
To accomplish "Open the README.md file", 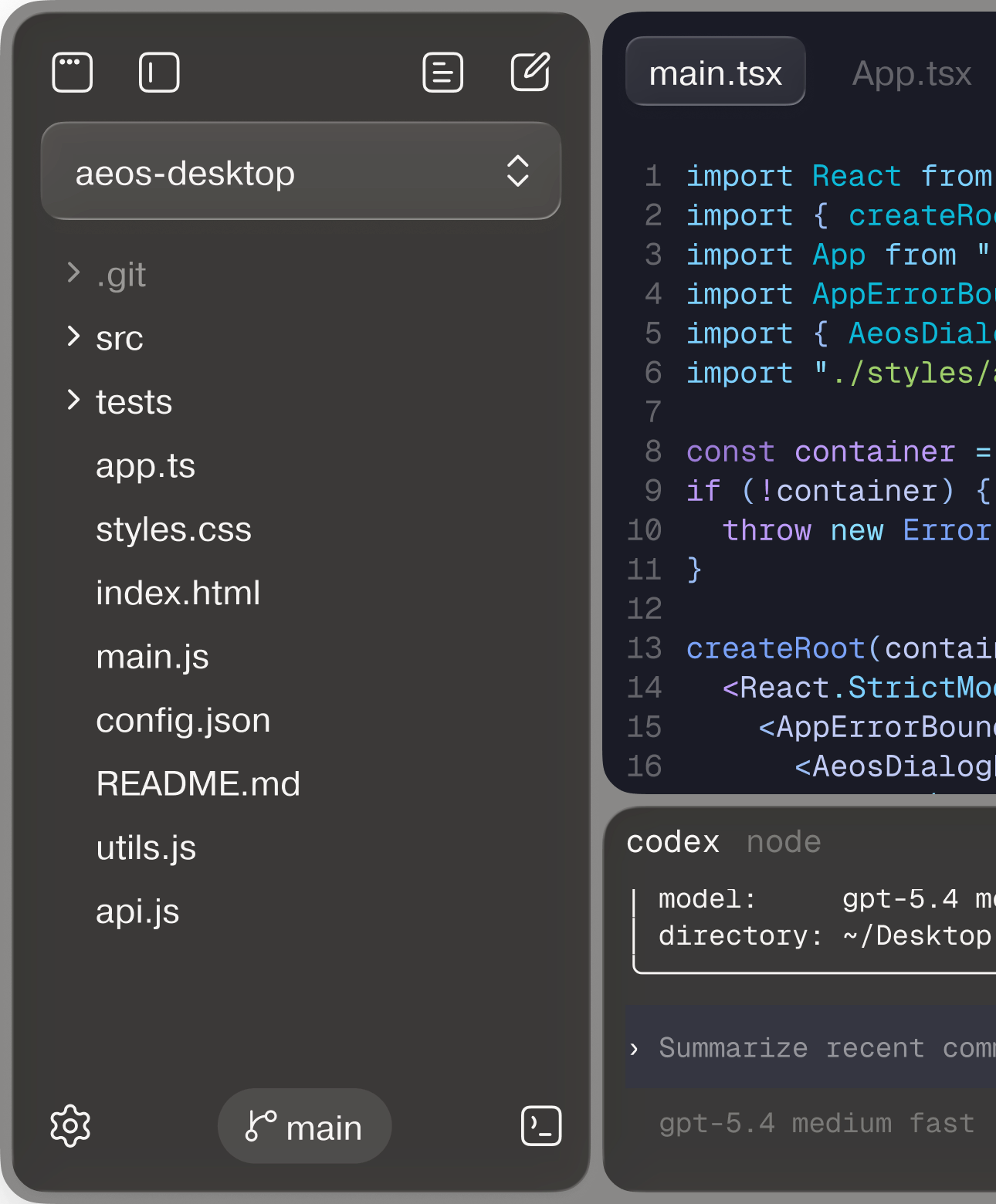I will pyautogui.click(x=198, y=783).
